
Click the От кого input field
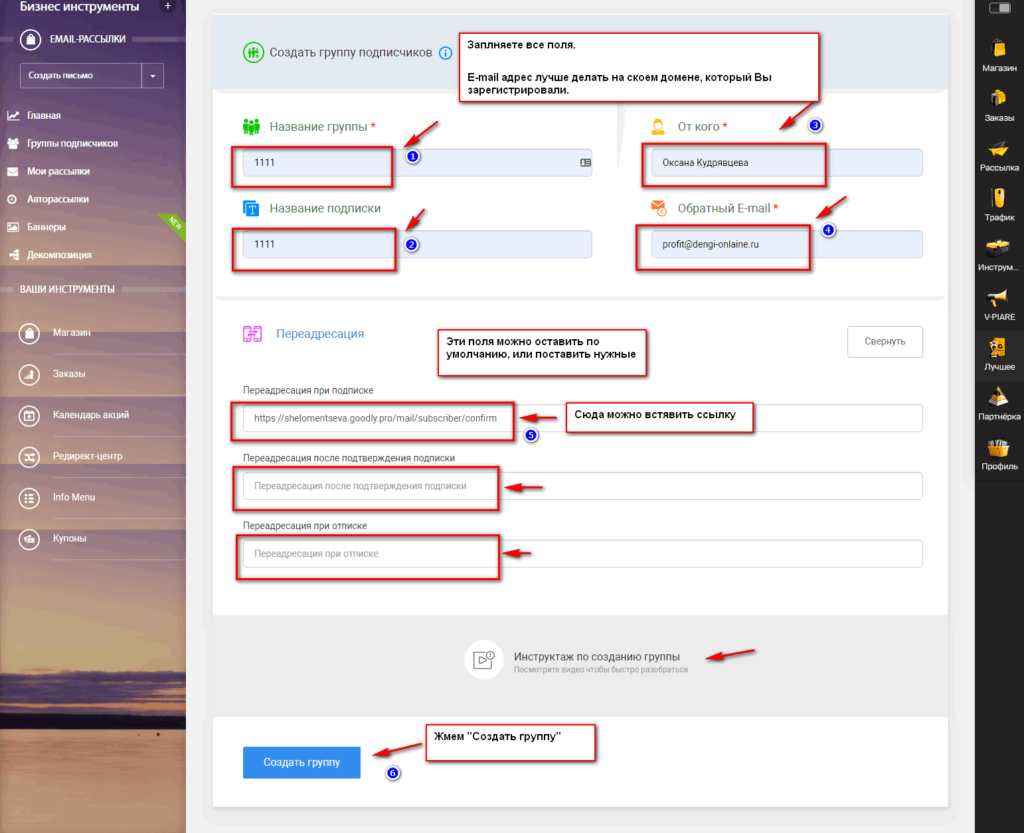pyautogui.click(x=786, y=163)
